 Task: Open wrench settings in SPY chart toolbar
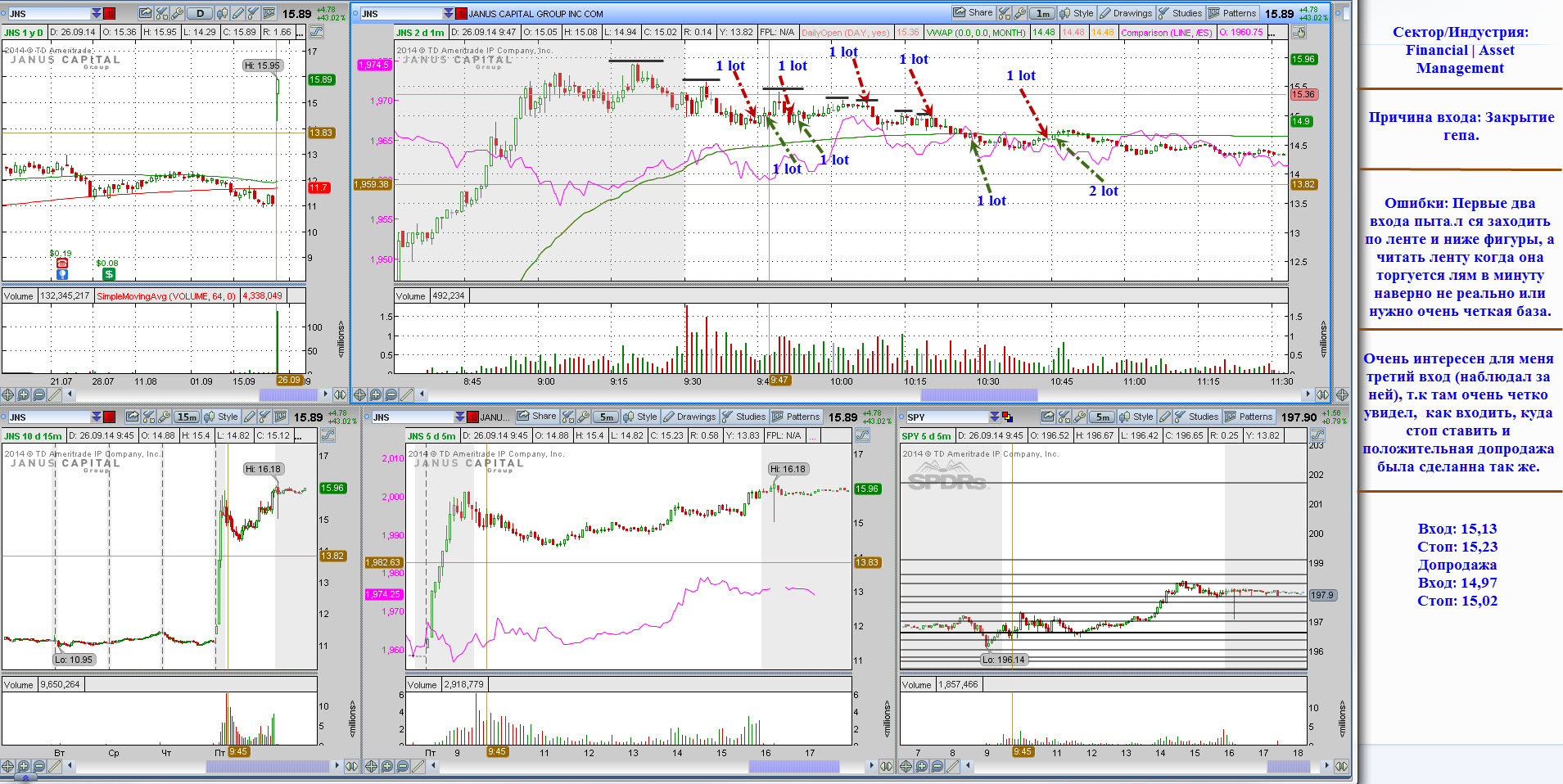coord(1079,417)
